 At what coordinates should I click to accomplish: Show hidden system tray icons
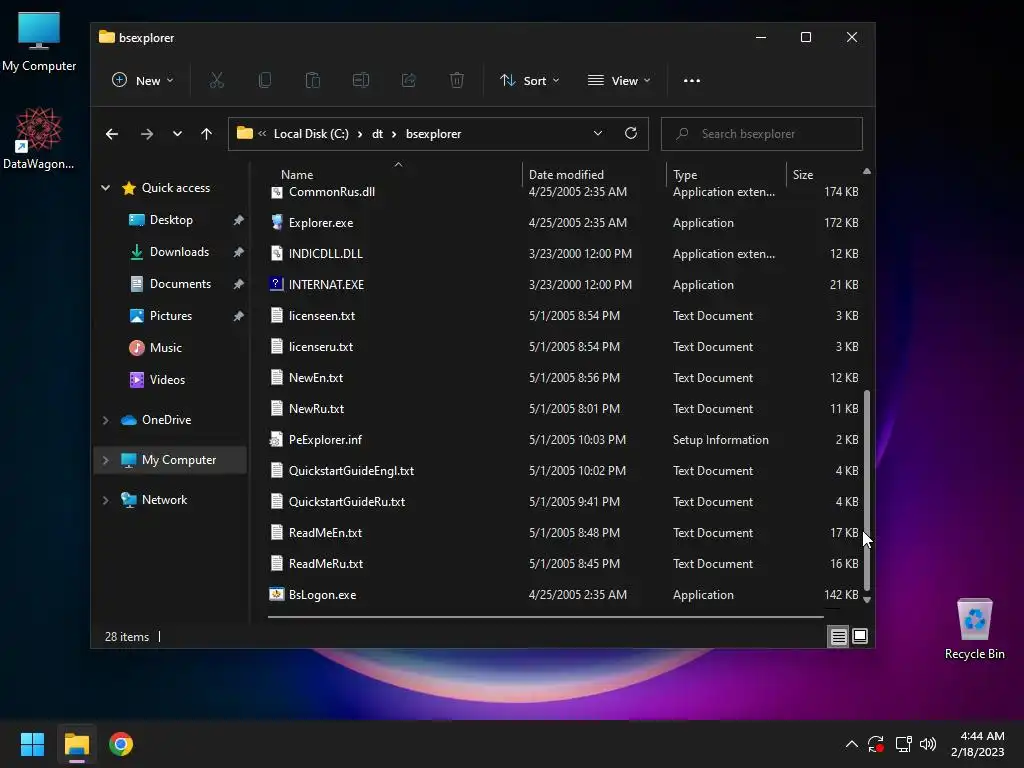click(x=852, y=744)
